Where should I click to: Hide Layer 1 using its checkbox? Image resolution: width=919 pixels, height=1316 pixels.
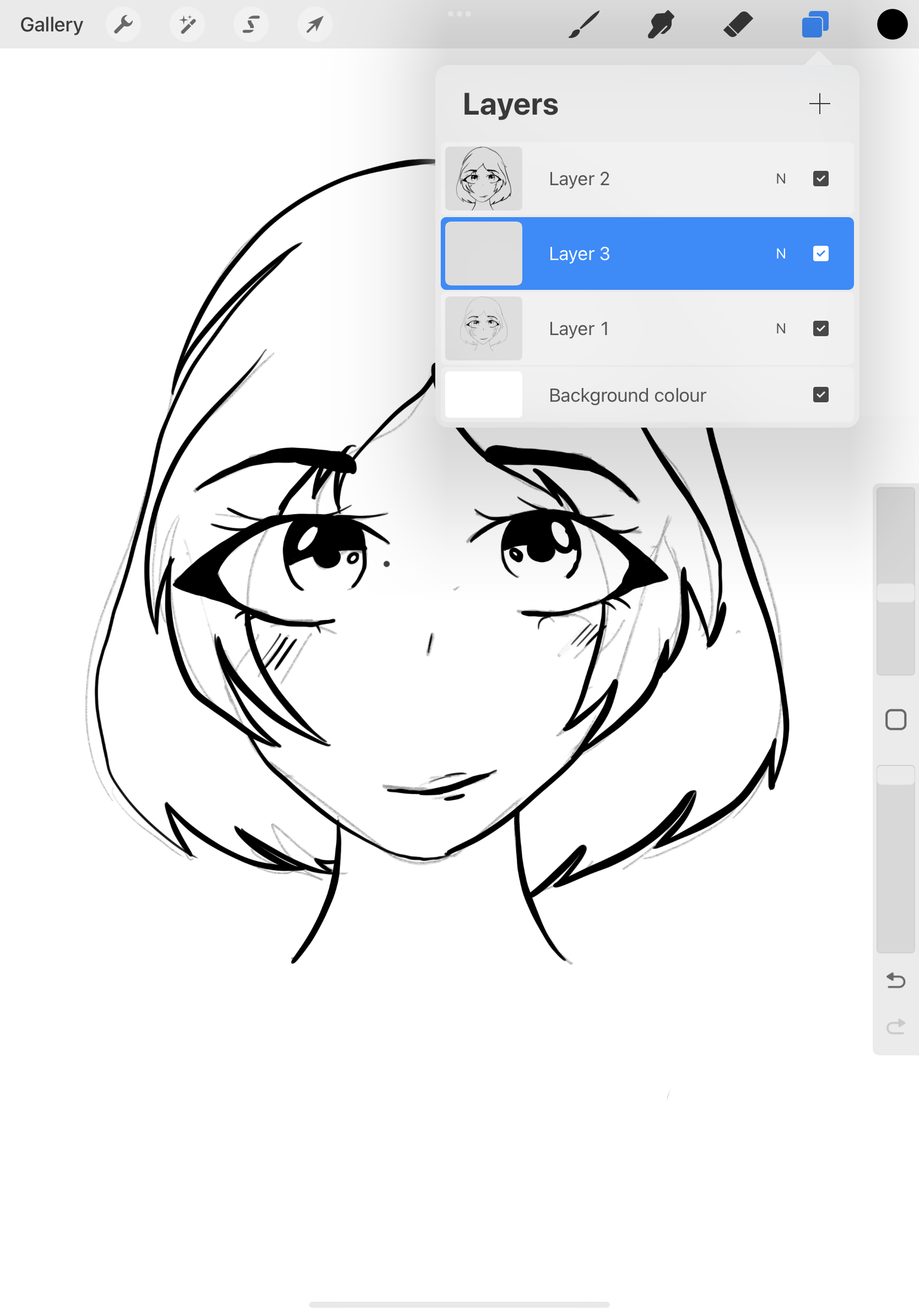(820, 328)
